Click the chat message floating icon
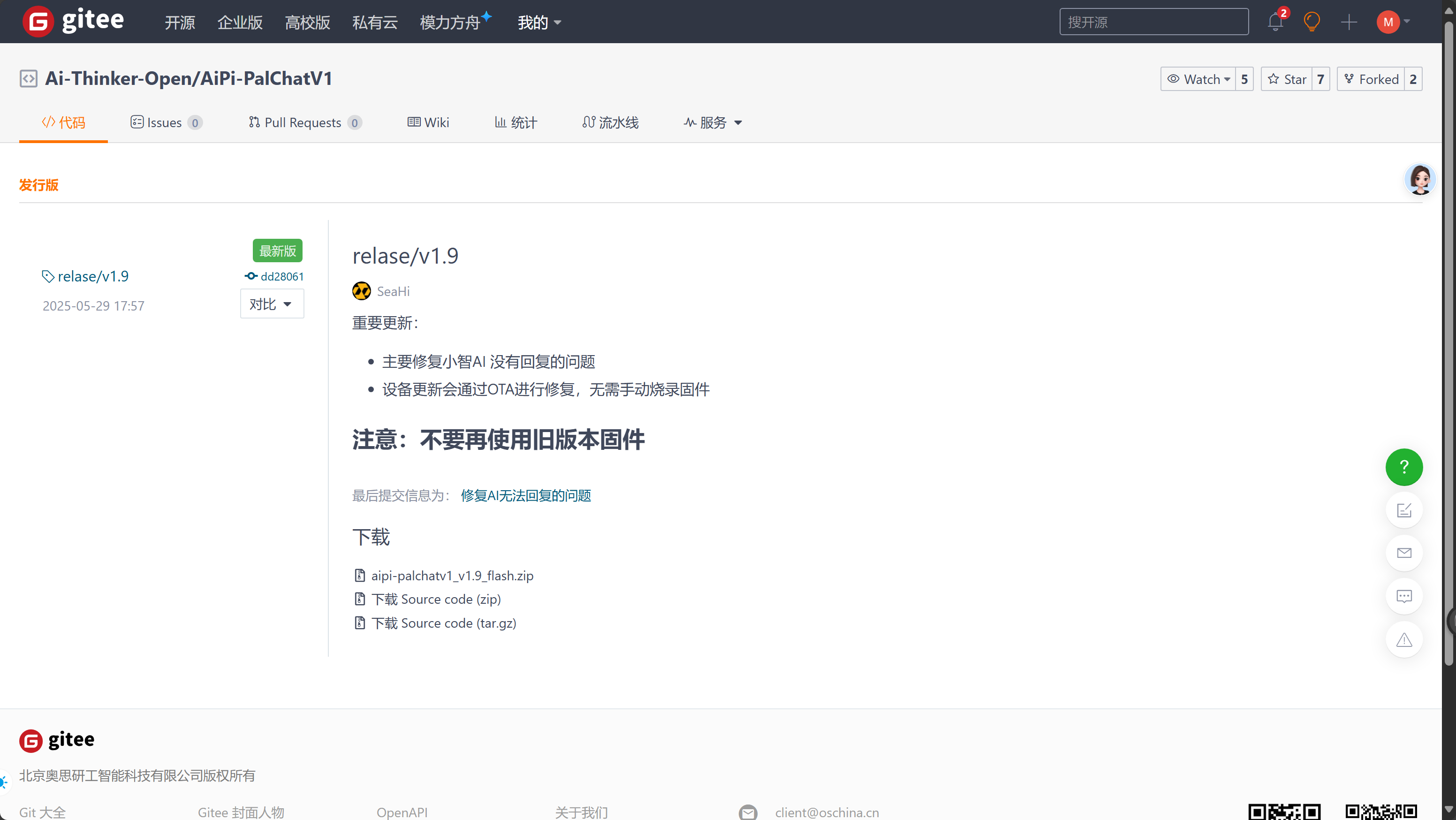This screenshot has height=820, width=1456. pos(1404,596)
